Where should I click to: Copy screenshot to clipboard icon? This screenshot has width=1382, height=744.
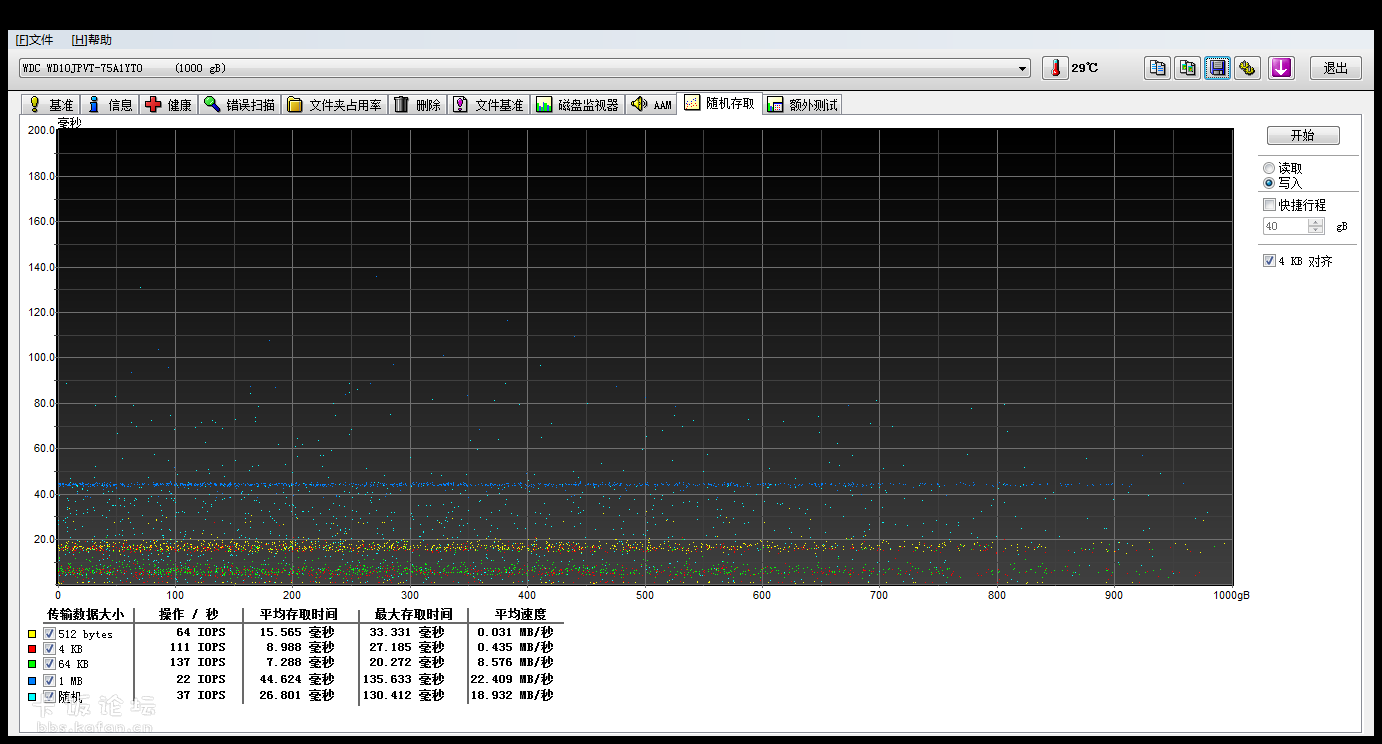[1187, 68]
